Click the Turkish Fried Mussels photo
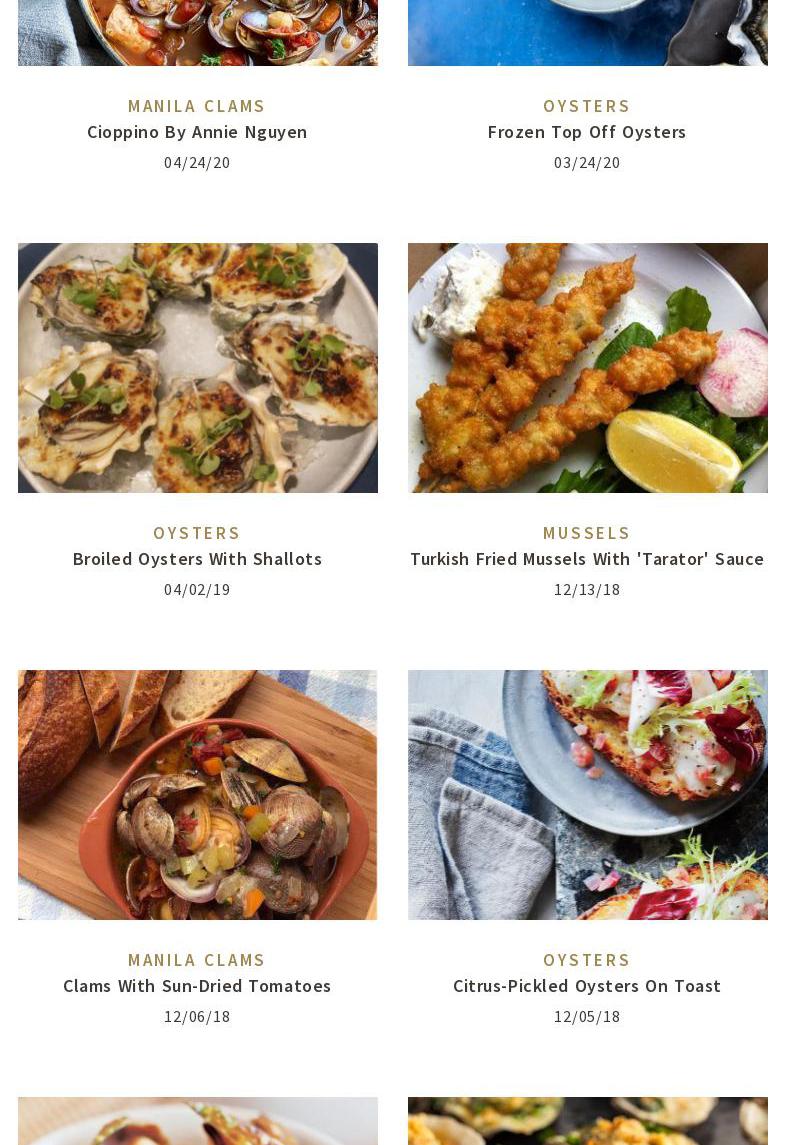785x1145 pixels. pos(588,368)
